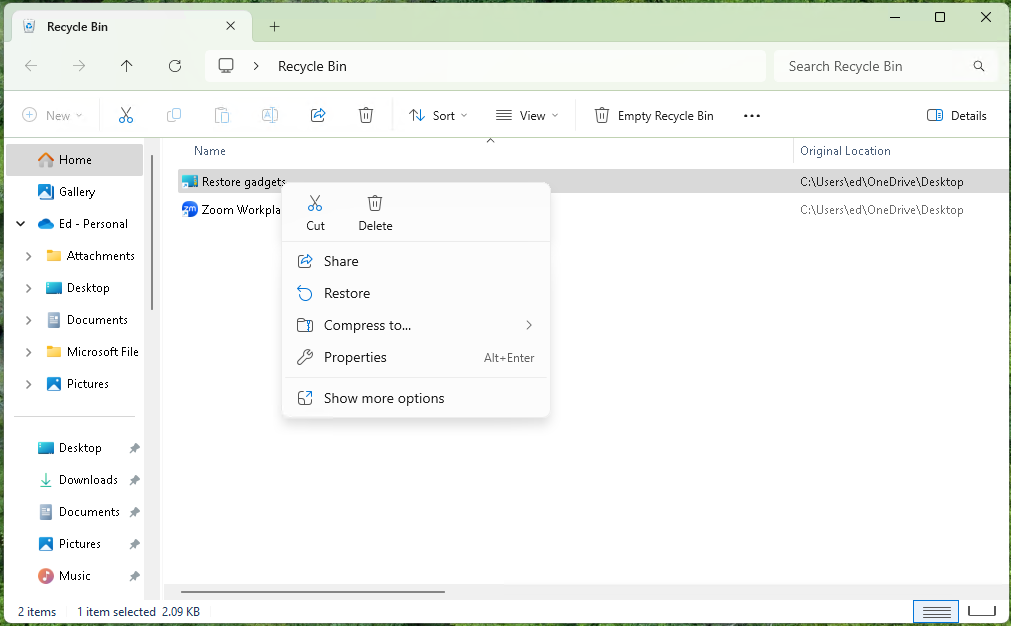Viewport: 1011px width, 626px height.
Task: Open Ed - Personal OneDrive folder
Action: 93,224
